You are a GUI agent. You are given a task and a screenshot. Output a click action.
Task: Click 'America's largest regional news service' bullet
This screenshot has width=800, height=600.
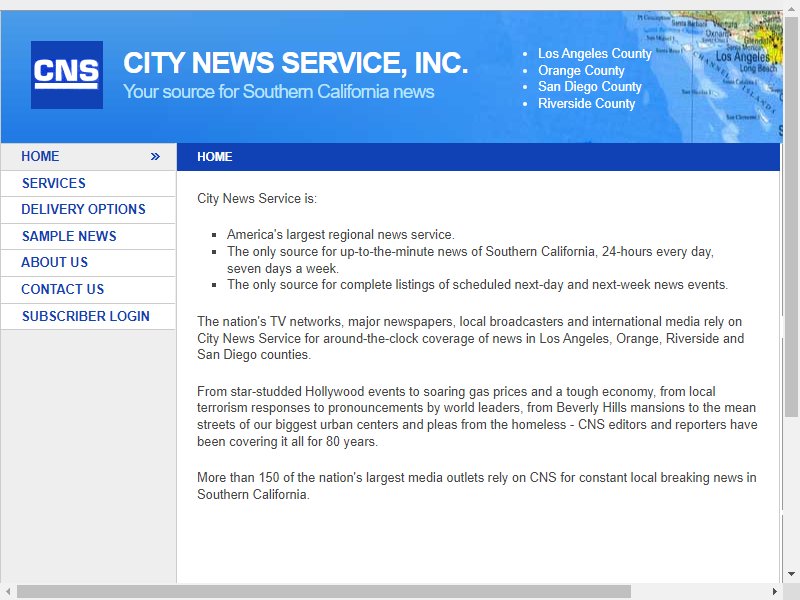click(x=340, y=235)
